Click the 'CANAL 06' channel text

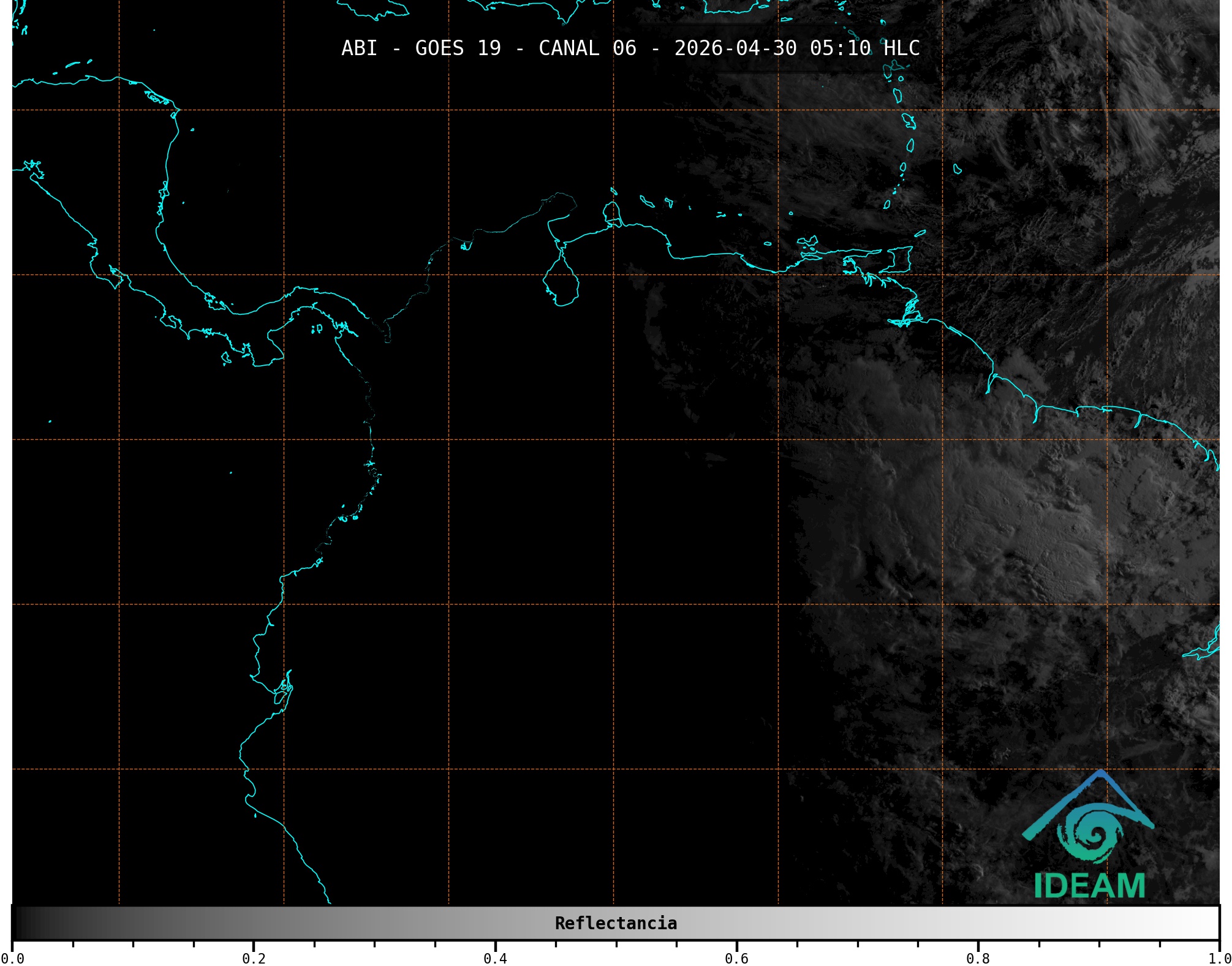[x=587, y=48]
